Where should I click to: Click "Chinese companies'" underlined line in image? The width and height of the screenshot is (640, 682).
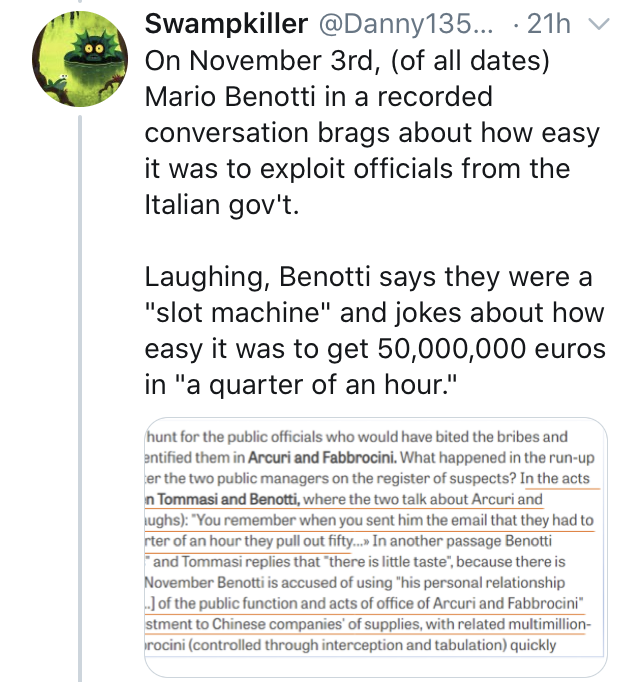pos(368,624)
